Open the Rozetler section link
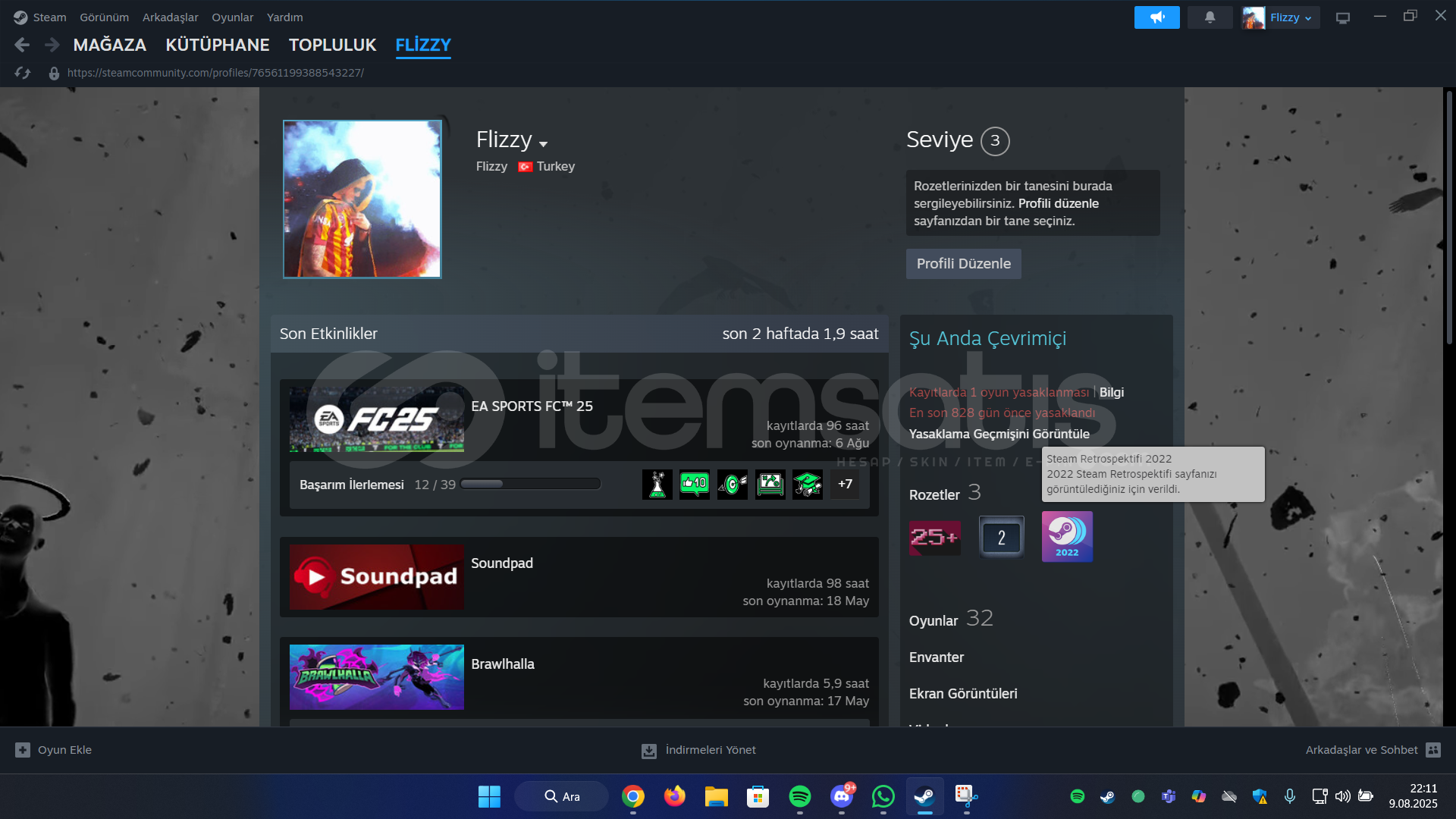The width and height of the screenshot is (1456, 819). coord(934,494)
